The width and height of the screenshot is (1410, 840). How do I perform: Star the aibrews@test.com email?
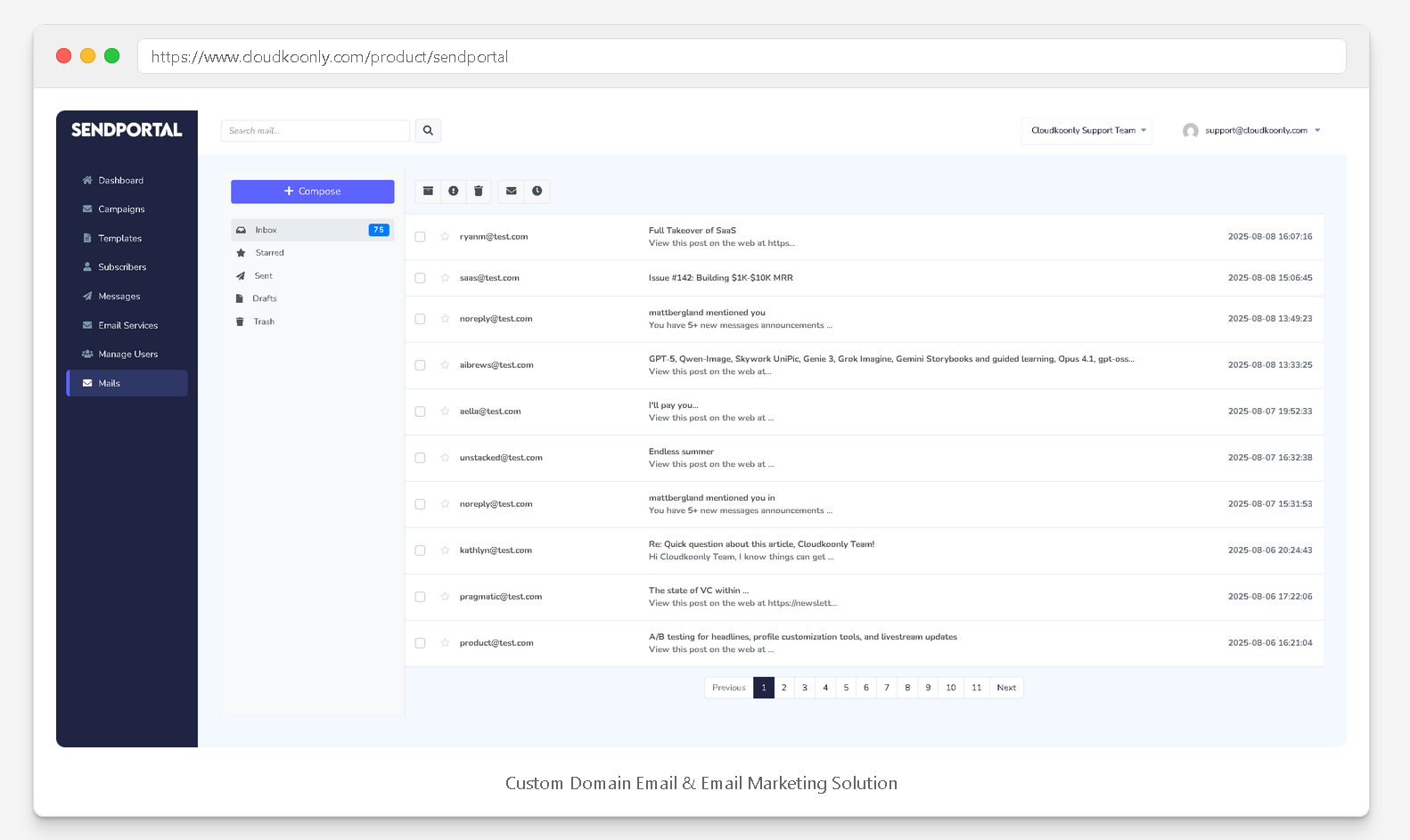(445, 365)
